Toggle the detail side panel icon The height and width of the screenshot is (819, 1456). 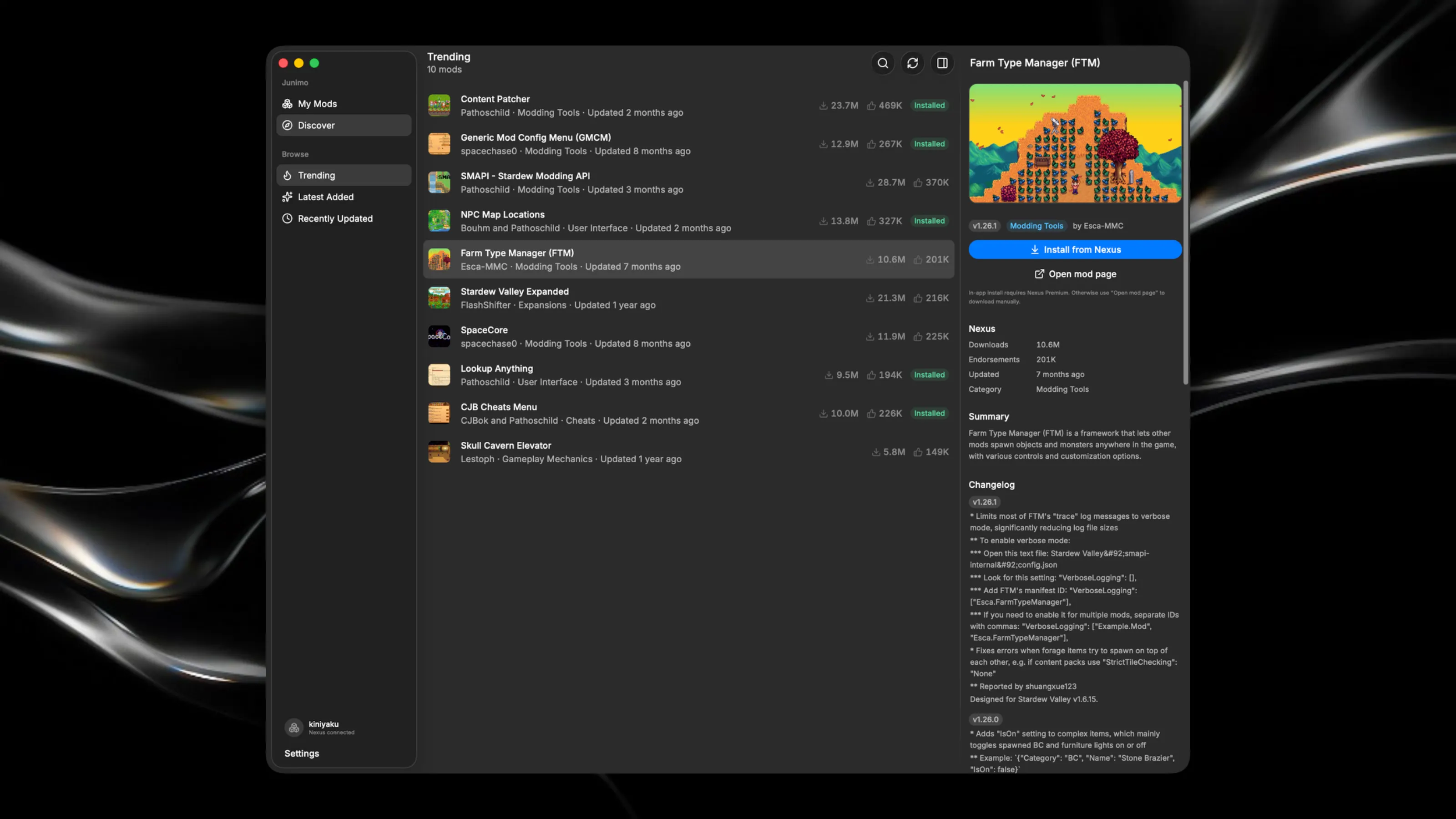click(x=942, y=63)
